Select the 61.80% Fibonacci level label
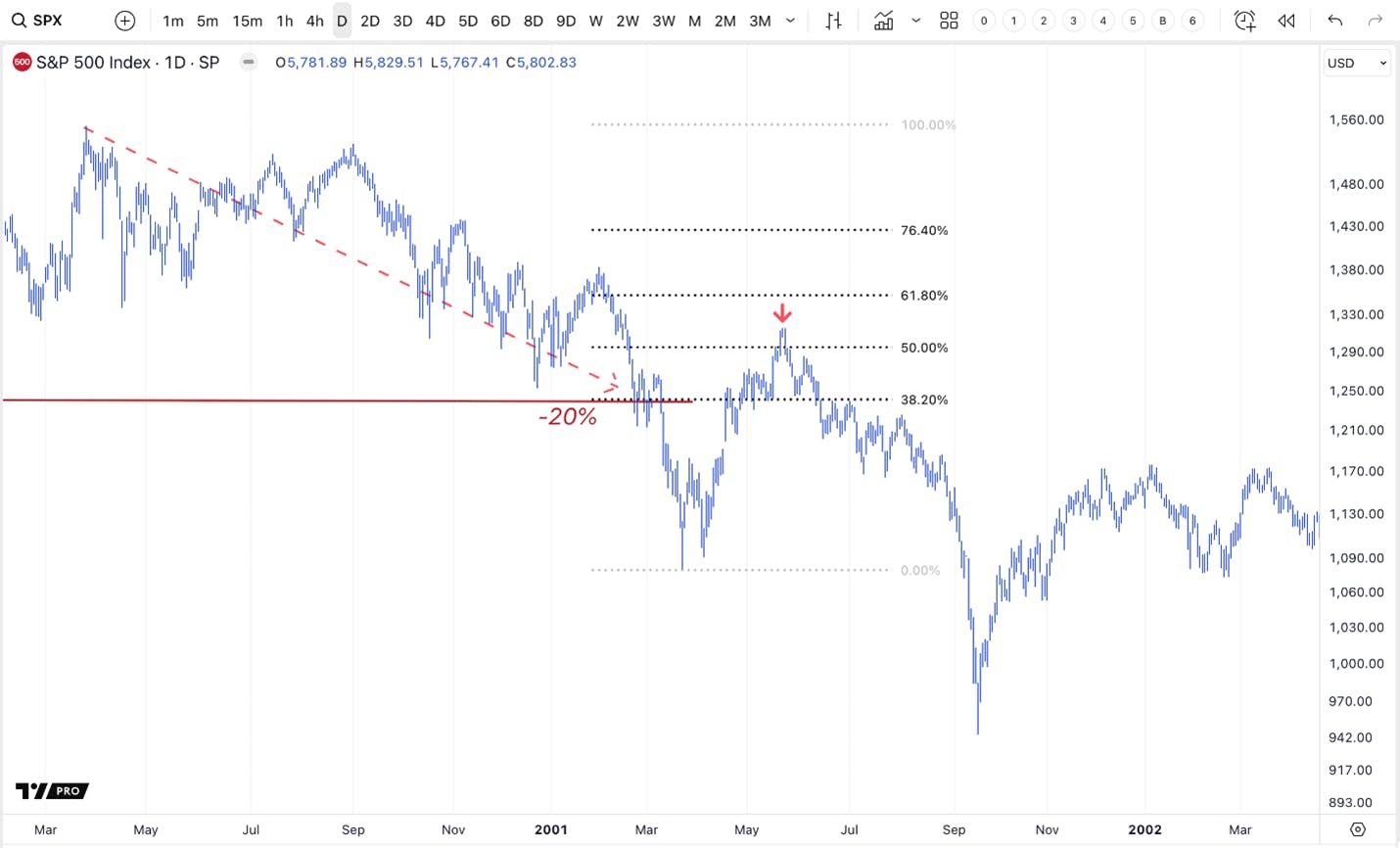1400x848 pixels. pos(924,295)
